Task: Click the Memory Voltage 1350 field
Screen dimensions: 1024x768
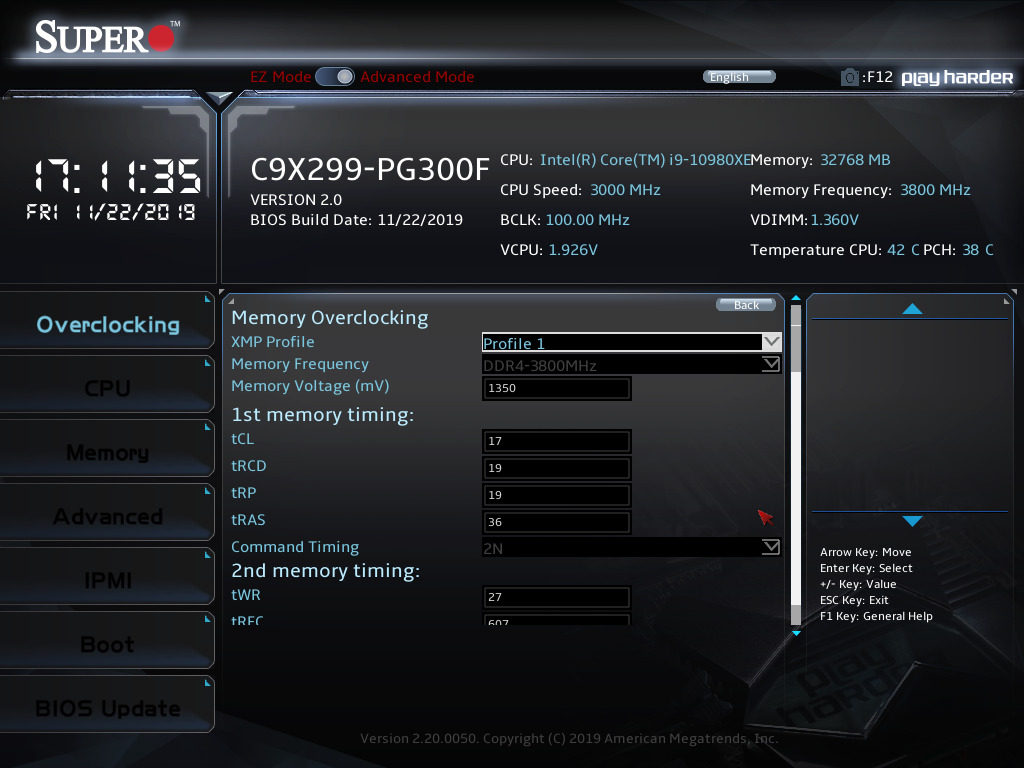Action: click(556, 388)
